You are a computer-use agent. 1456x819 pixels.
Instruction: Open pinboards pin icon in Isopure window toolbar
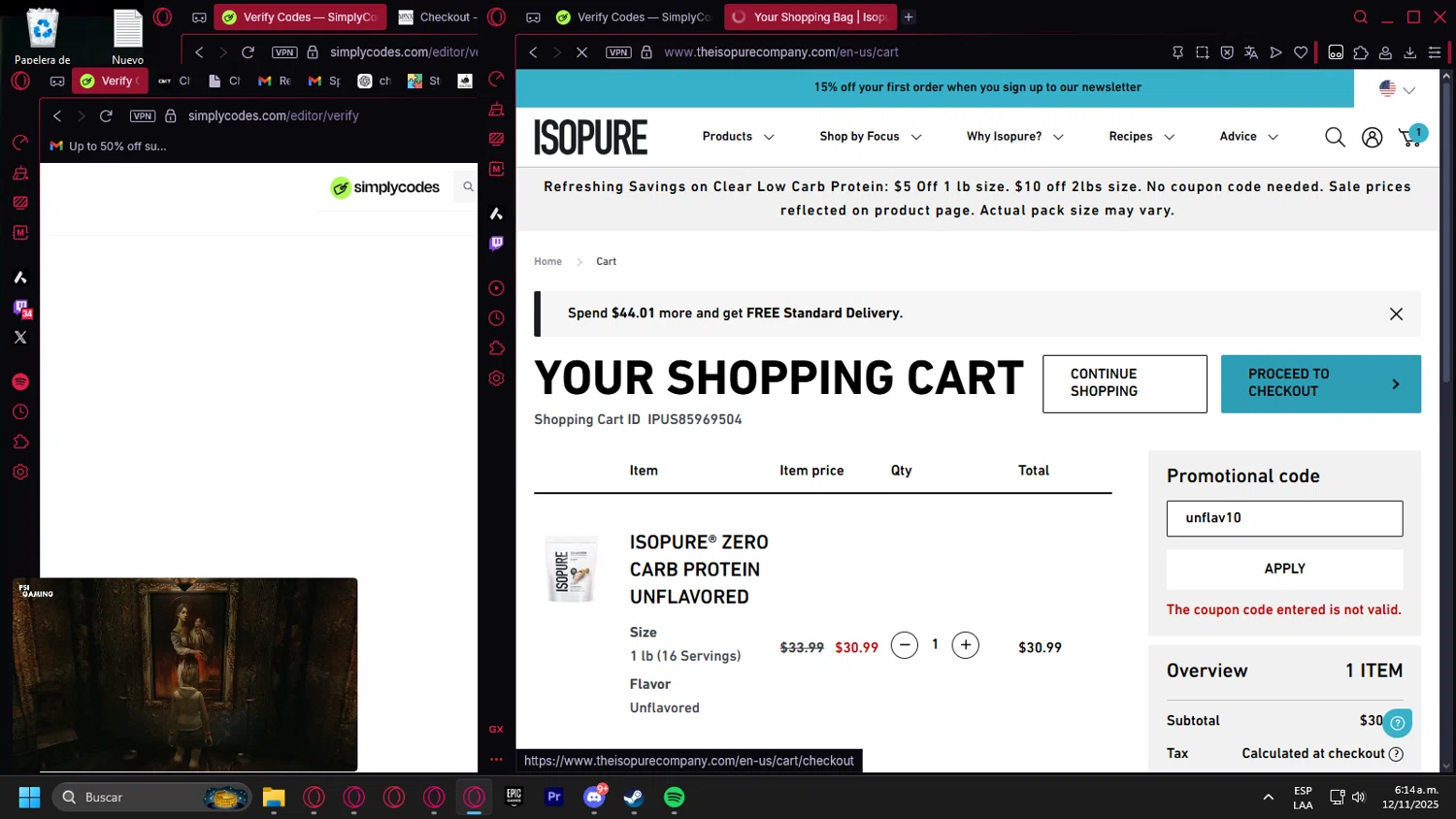pos(1177,52)
